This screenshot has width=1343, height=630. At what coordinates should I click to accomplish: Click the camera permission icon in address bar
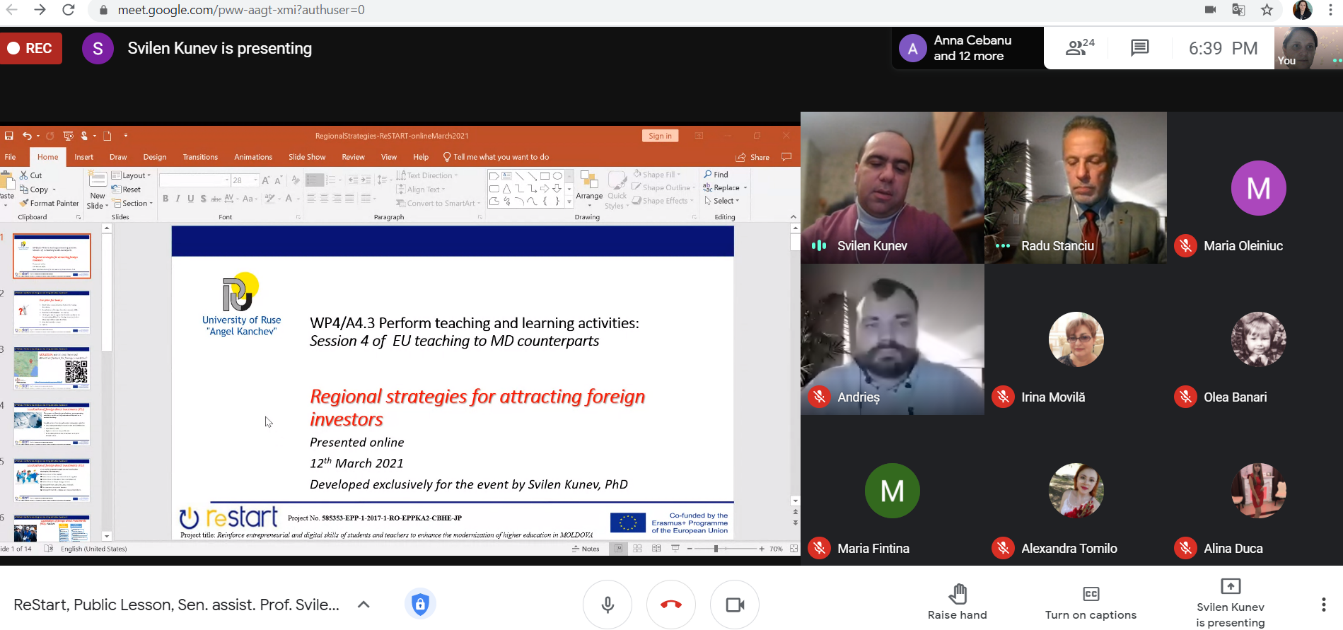click(1211, 10)
